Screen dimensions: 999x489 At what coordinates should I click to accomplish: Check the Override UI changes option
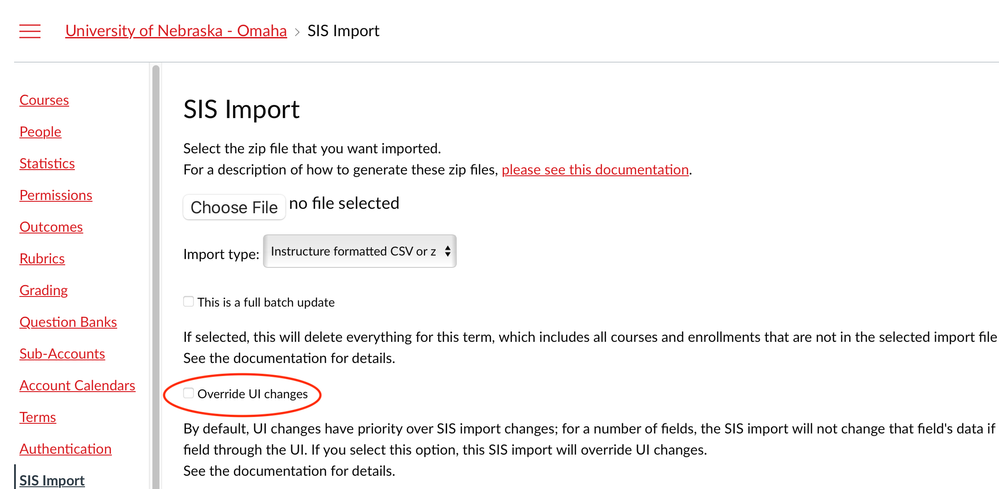[189, 394]
